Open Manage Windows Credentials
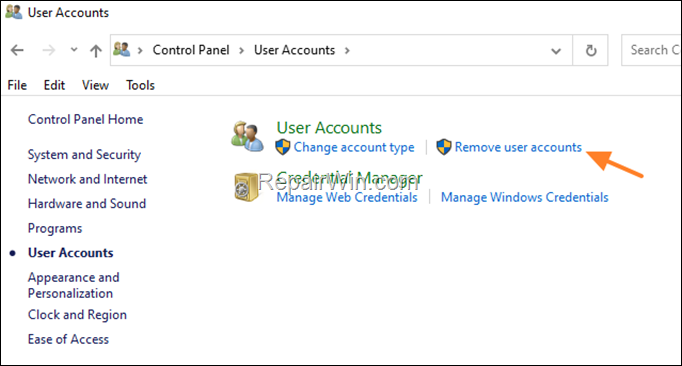 tap(525, 197)
